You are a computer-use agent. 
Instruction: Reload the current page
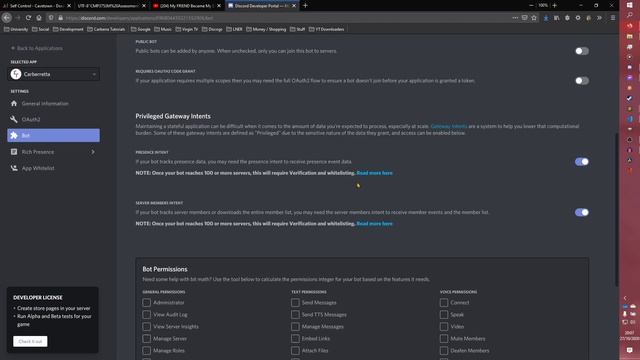(28, 18)
